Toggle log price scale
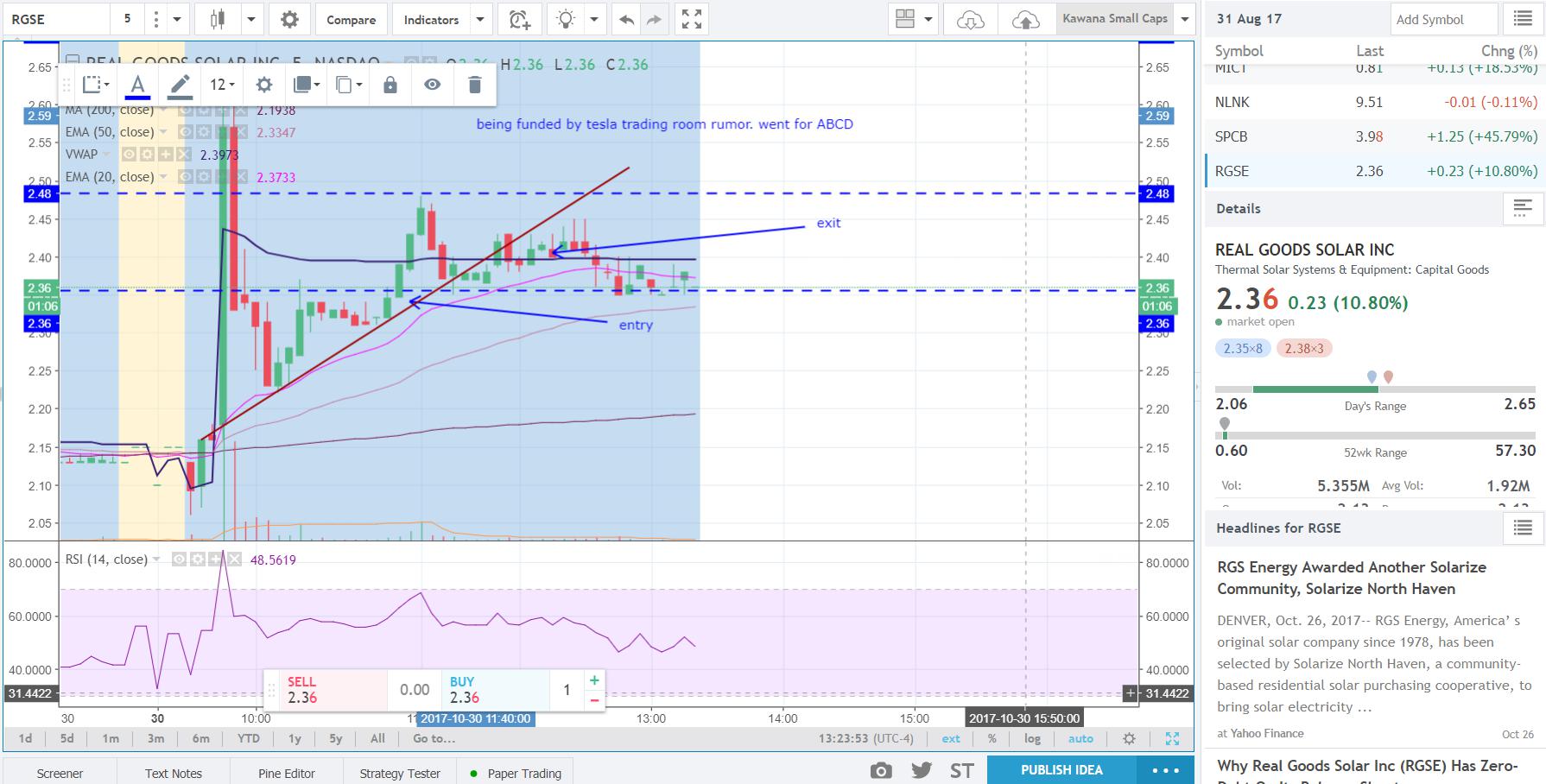Screen dimensions: 1546x784 coord(1032,739)
